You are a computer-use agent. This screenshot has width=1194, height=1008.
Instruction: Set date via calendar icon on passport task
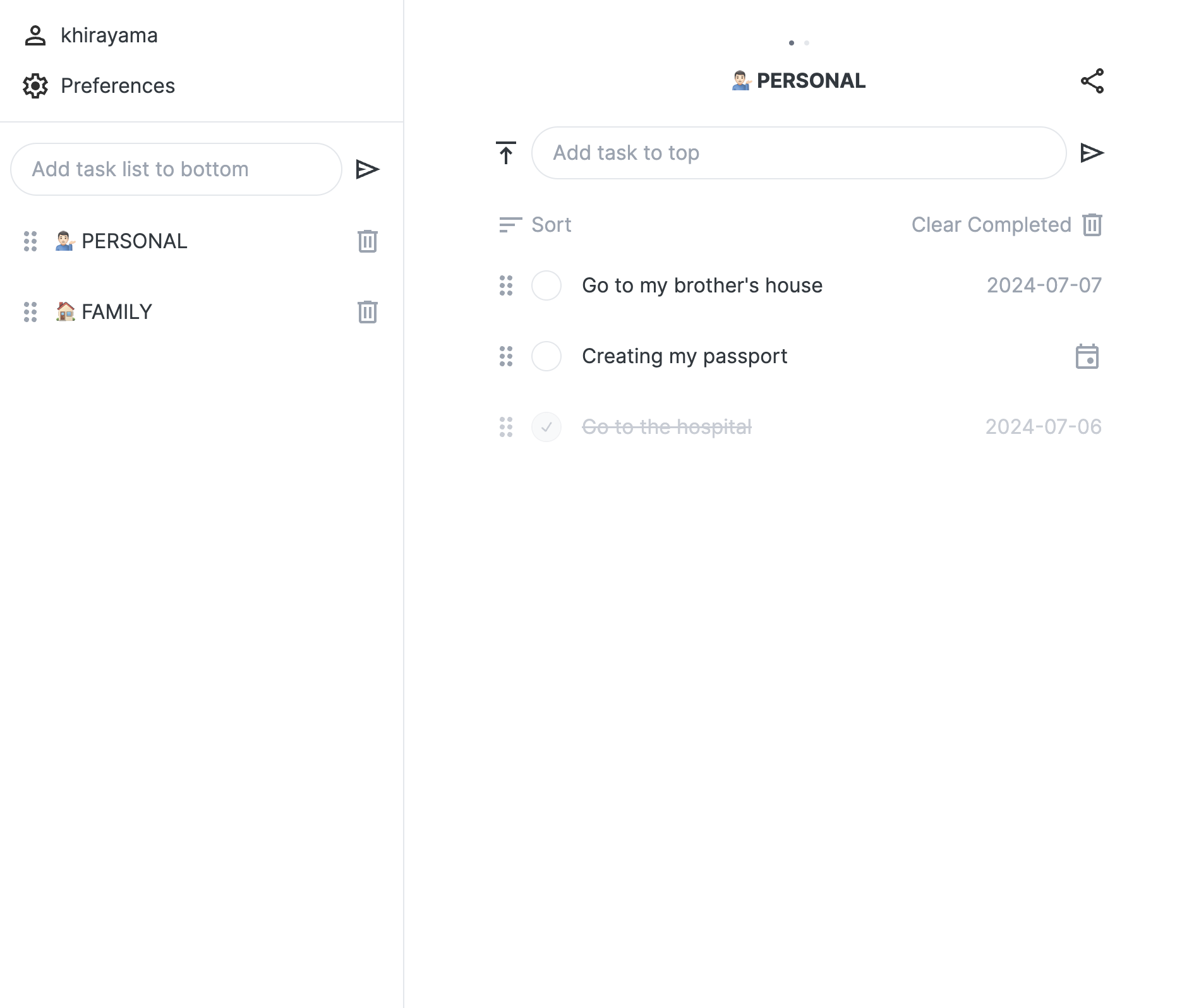tap(1087, 356)
